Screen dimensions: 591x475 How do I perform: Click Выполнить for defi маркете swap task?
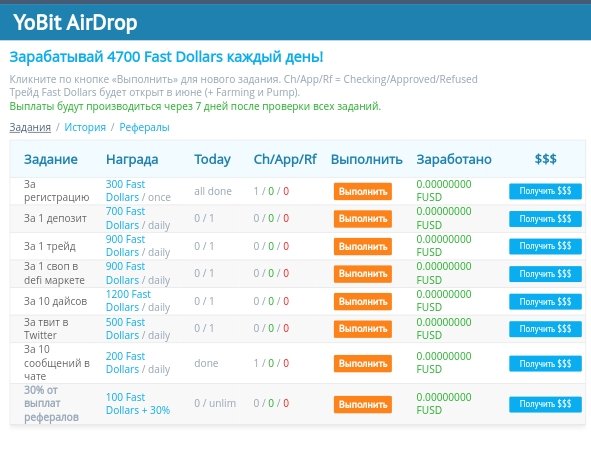[363, 274]
